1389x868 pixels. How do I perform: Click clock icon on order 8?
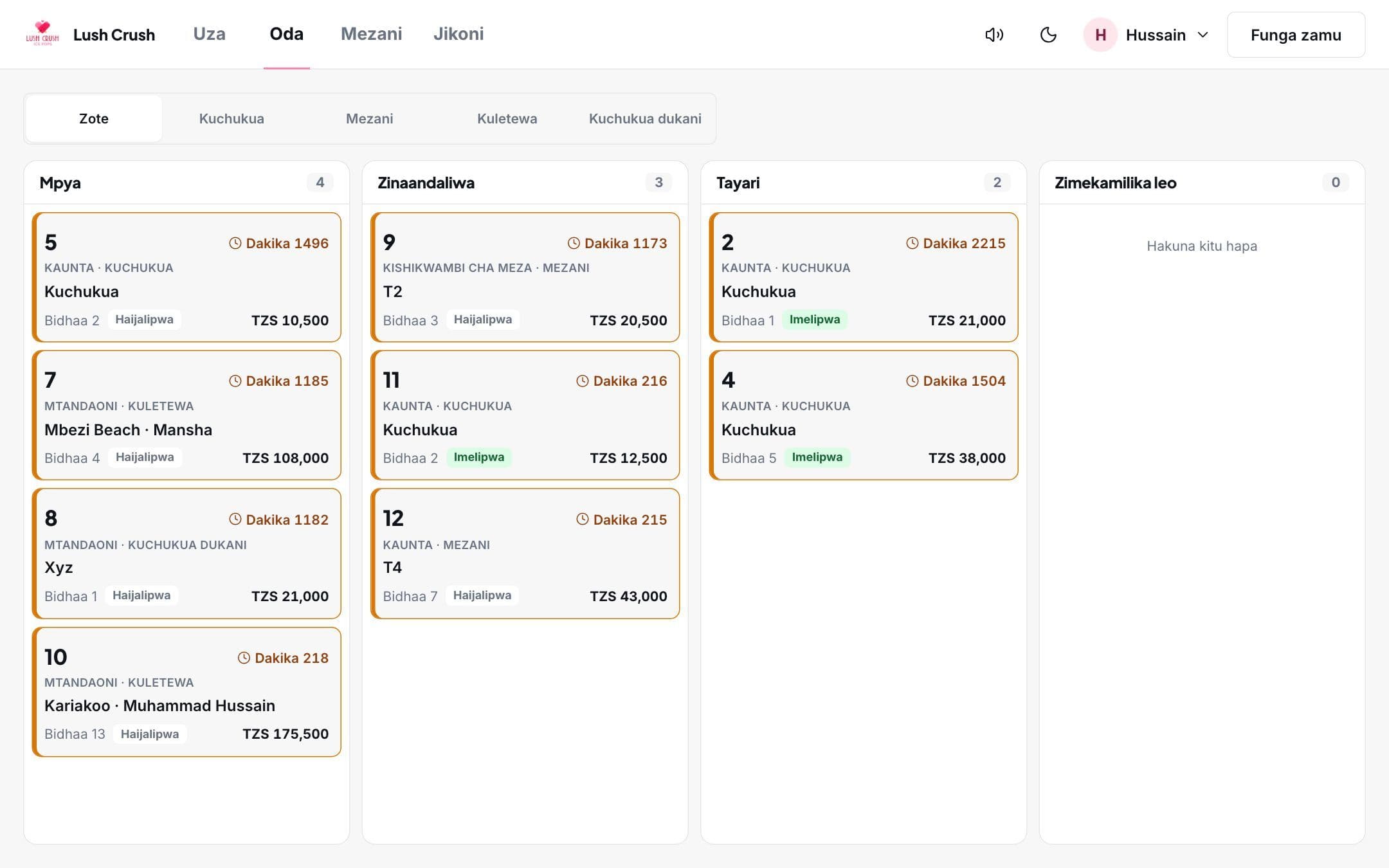point(235,519)
